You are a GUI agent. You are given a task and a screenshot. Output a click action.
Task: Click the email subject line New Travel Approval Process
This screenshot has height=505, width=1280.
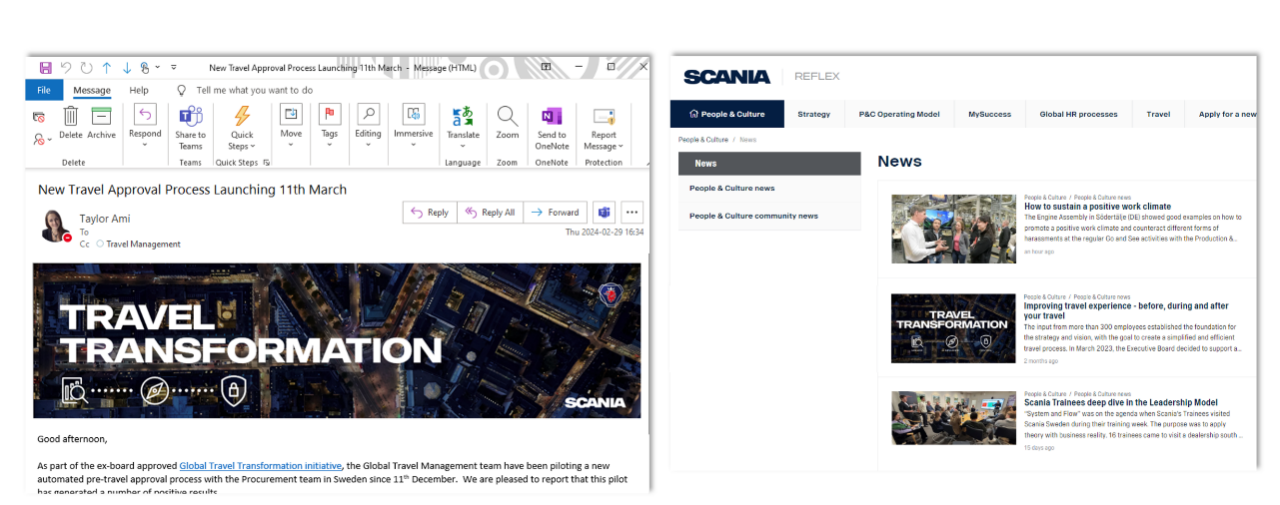tap(192, 189)
